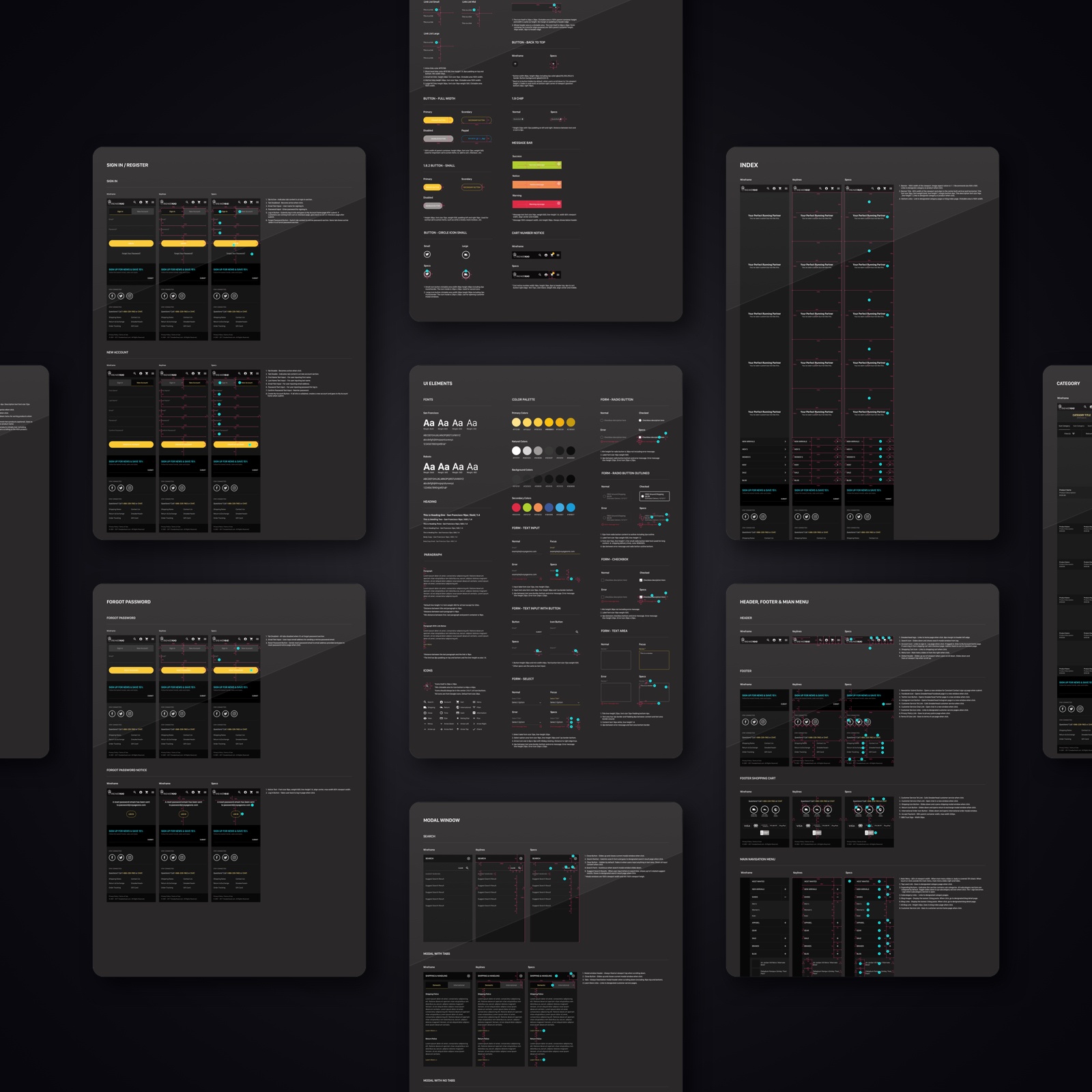Click International globe icon in icons list
The height and width of the screenshot is (1092, 1092).
click(458, 708)
